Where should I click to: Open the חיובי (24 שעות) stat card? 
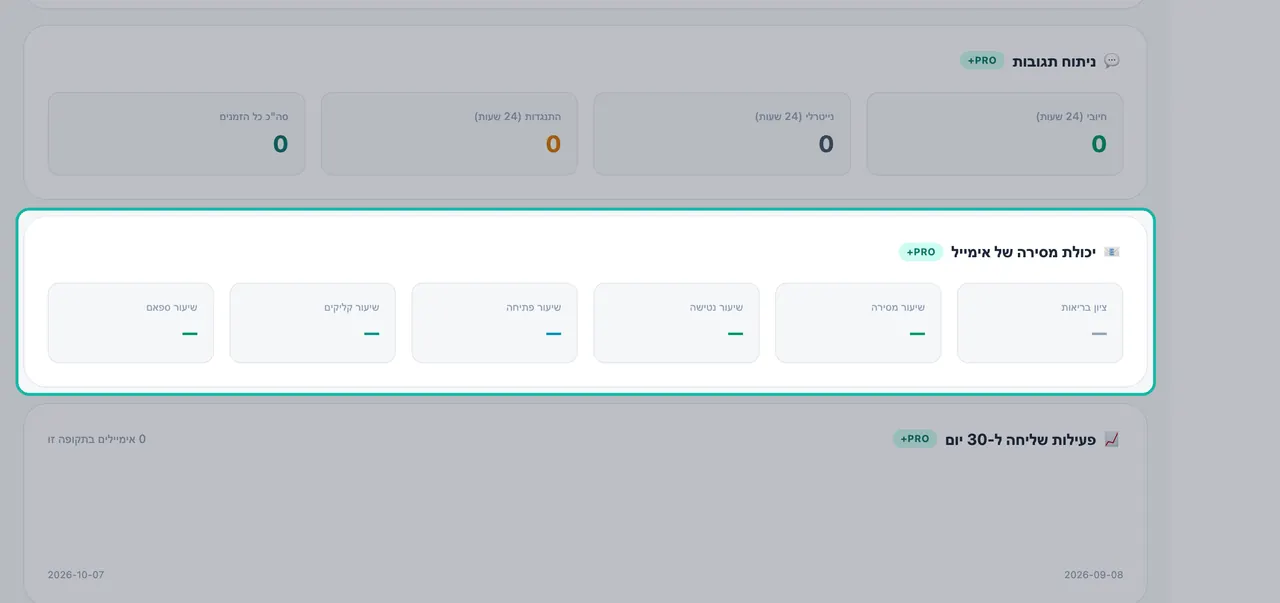994,134
